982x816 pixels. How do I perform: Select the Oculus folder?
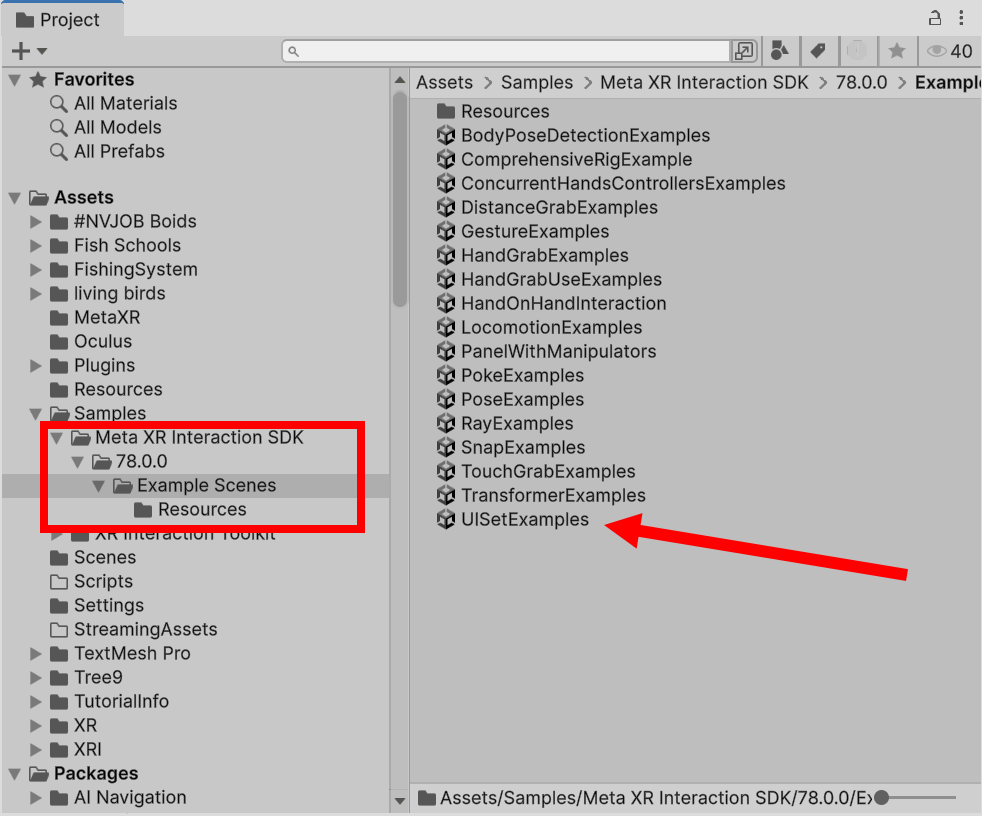click(x=91, y=341)
